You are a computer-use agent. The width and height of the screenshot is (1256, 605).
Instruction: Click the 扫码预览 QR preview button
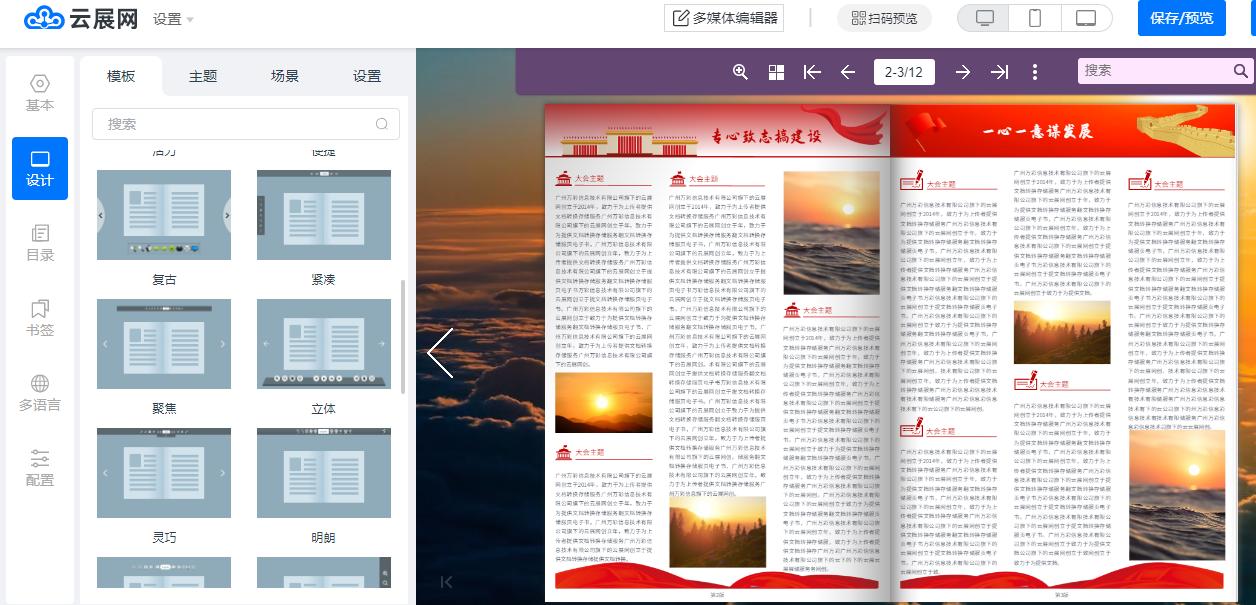click(x=885, y=18)
